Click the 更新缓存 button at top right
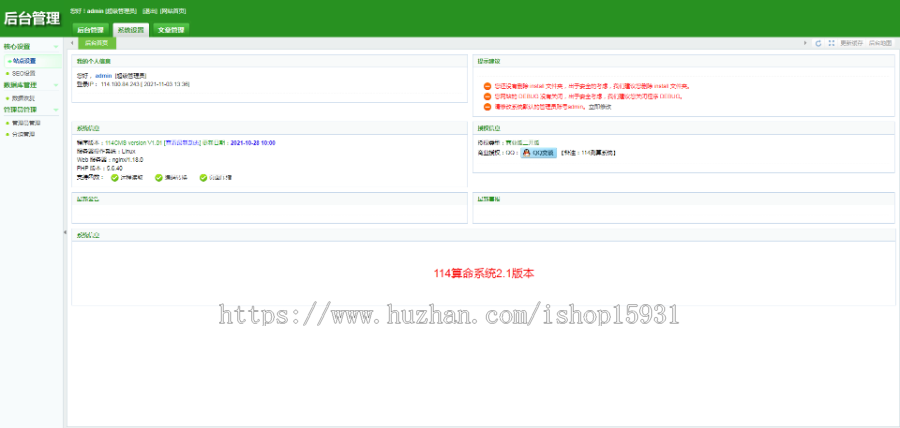Image resolution: width=900 pixels, height=428 pixels. point(852,43)
